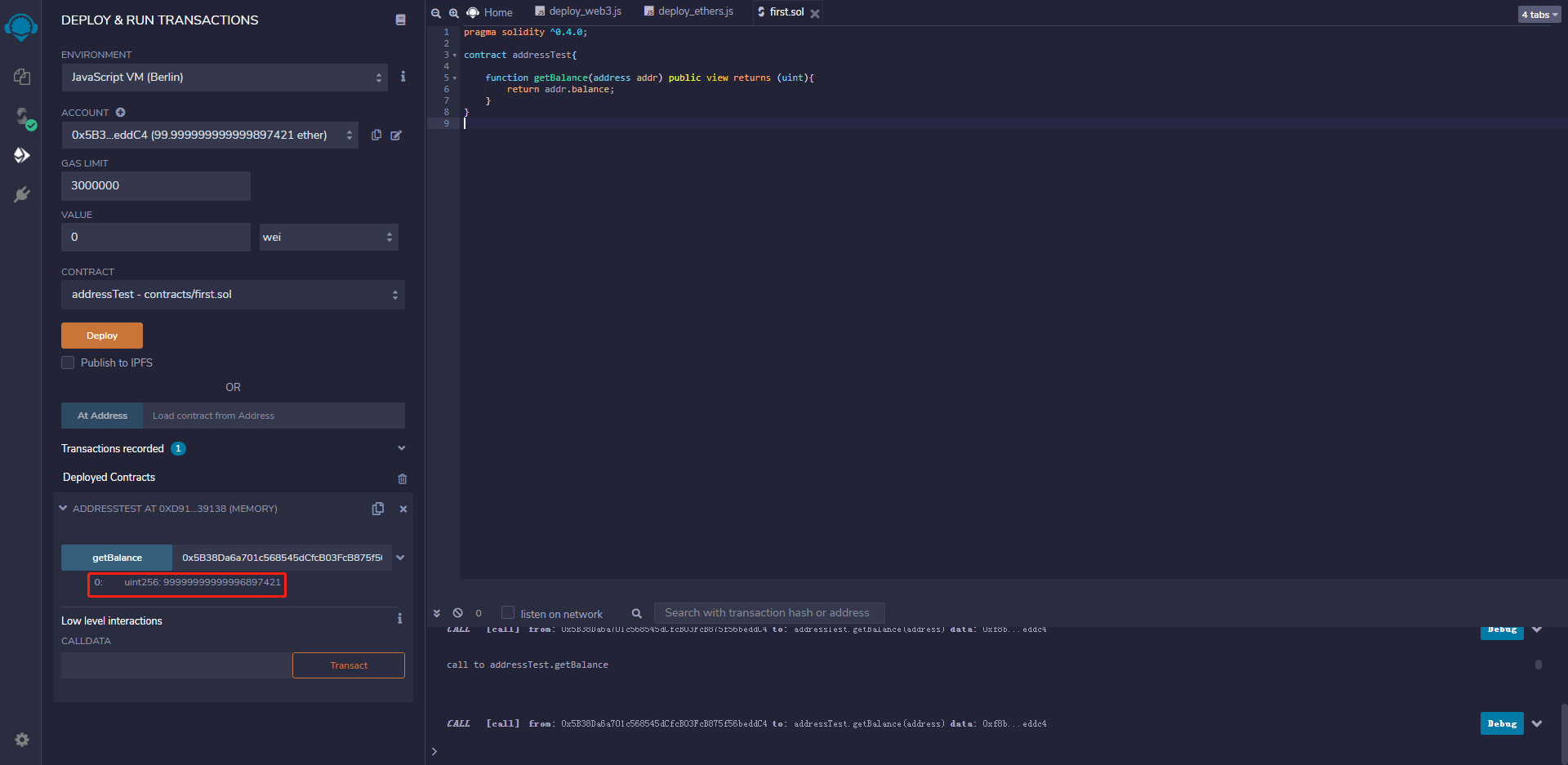
Task: Zoom in the editor font
Action: coord(454,13)
